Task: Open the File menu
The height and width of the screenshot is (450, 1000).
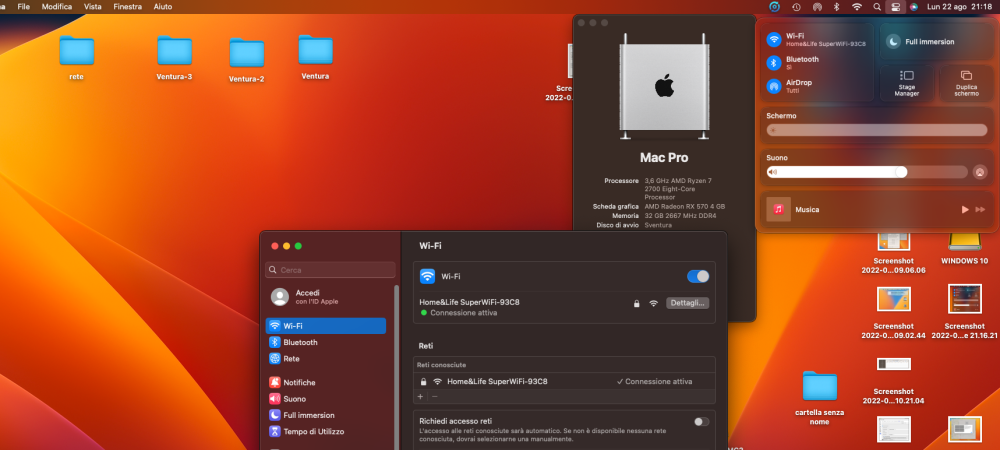Action: [24, 6]
